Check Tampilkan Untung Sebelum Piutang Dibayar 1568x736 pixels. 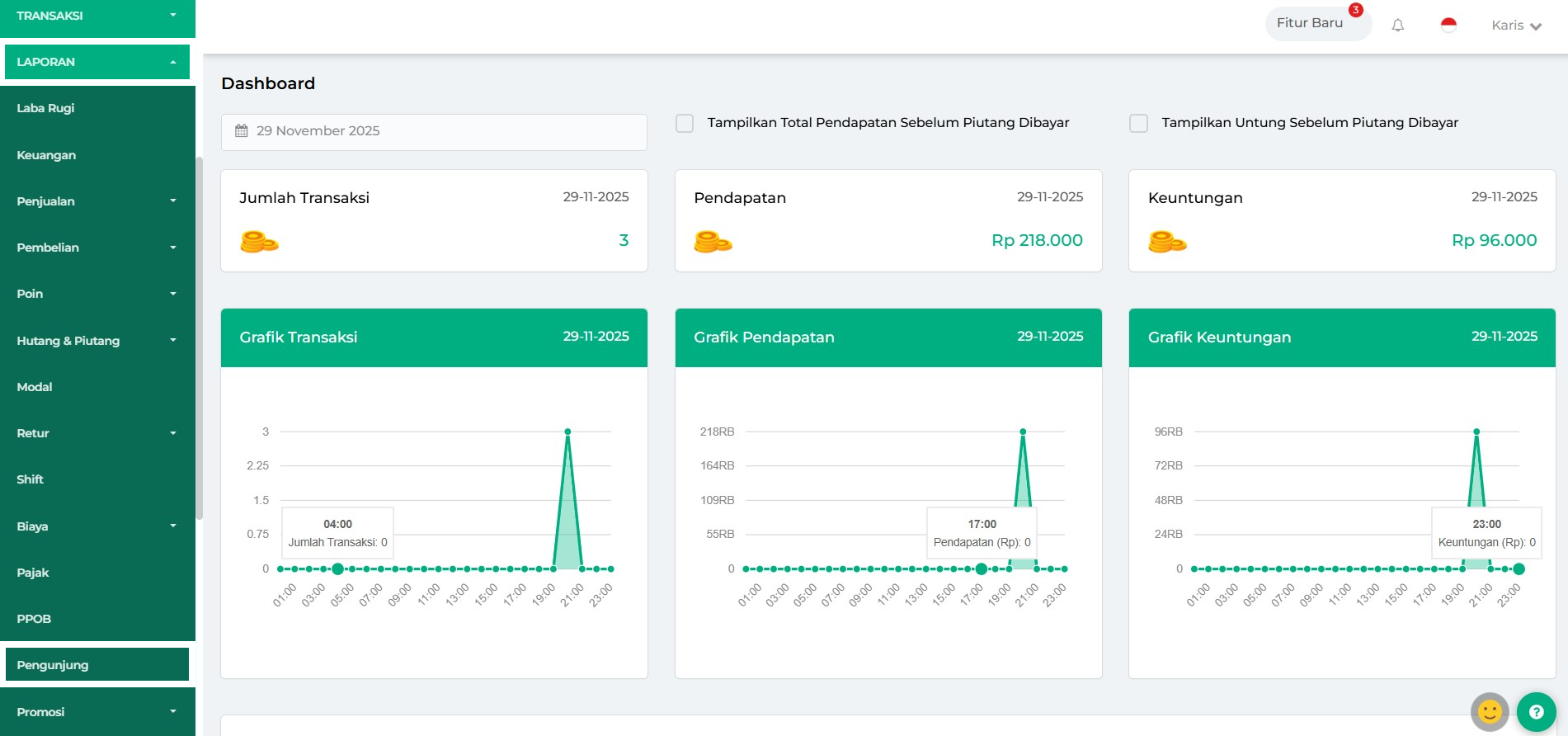click(1138, 123)
